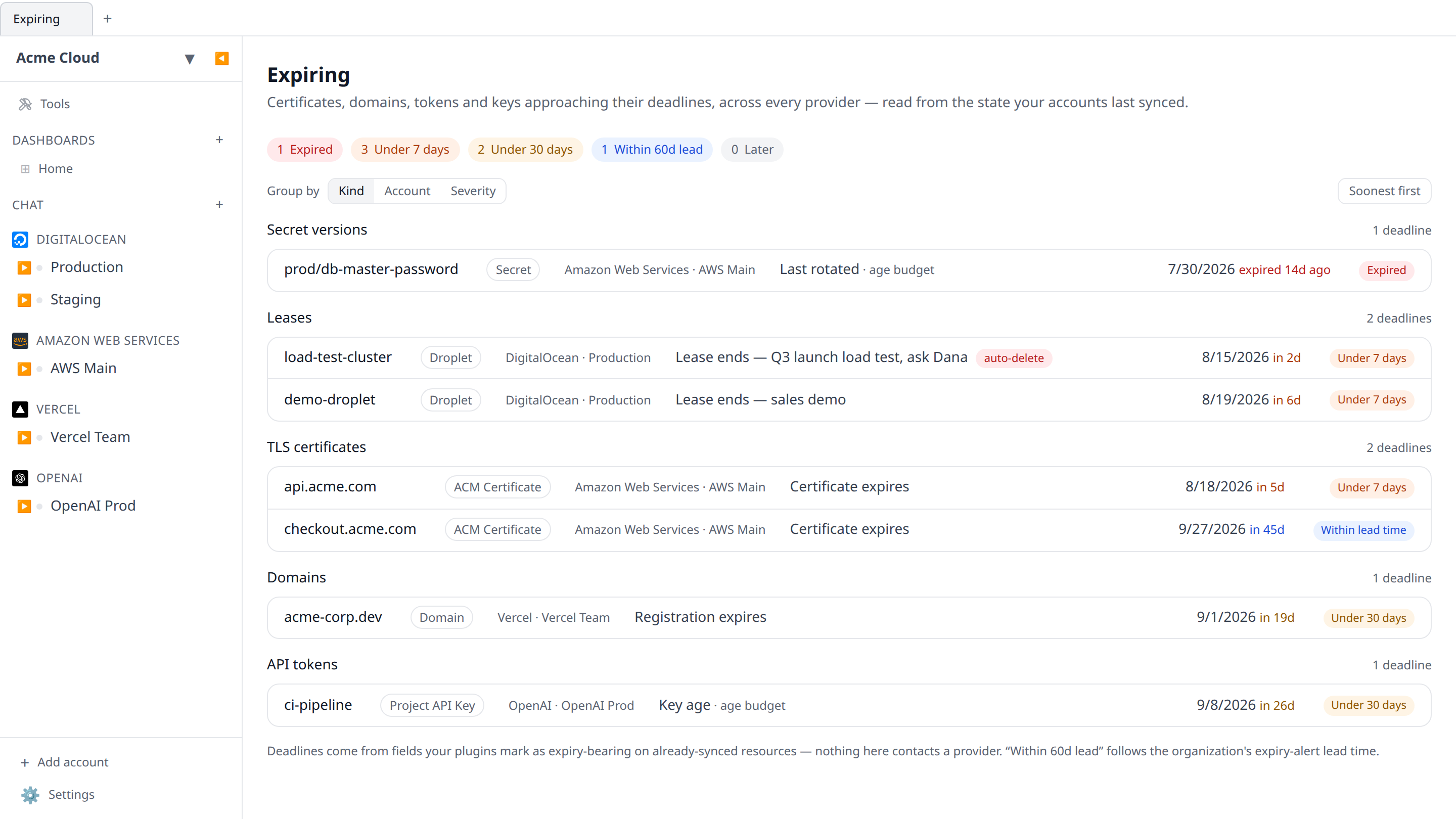Expand the Vercel Team account arrow

pos(24,437)
